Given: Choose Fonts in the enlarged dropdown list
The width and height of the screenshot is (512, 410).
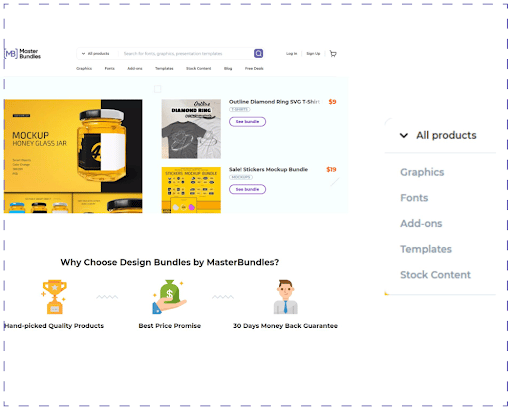Looking at the screenshot, I should tap(414, 198).
